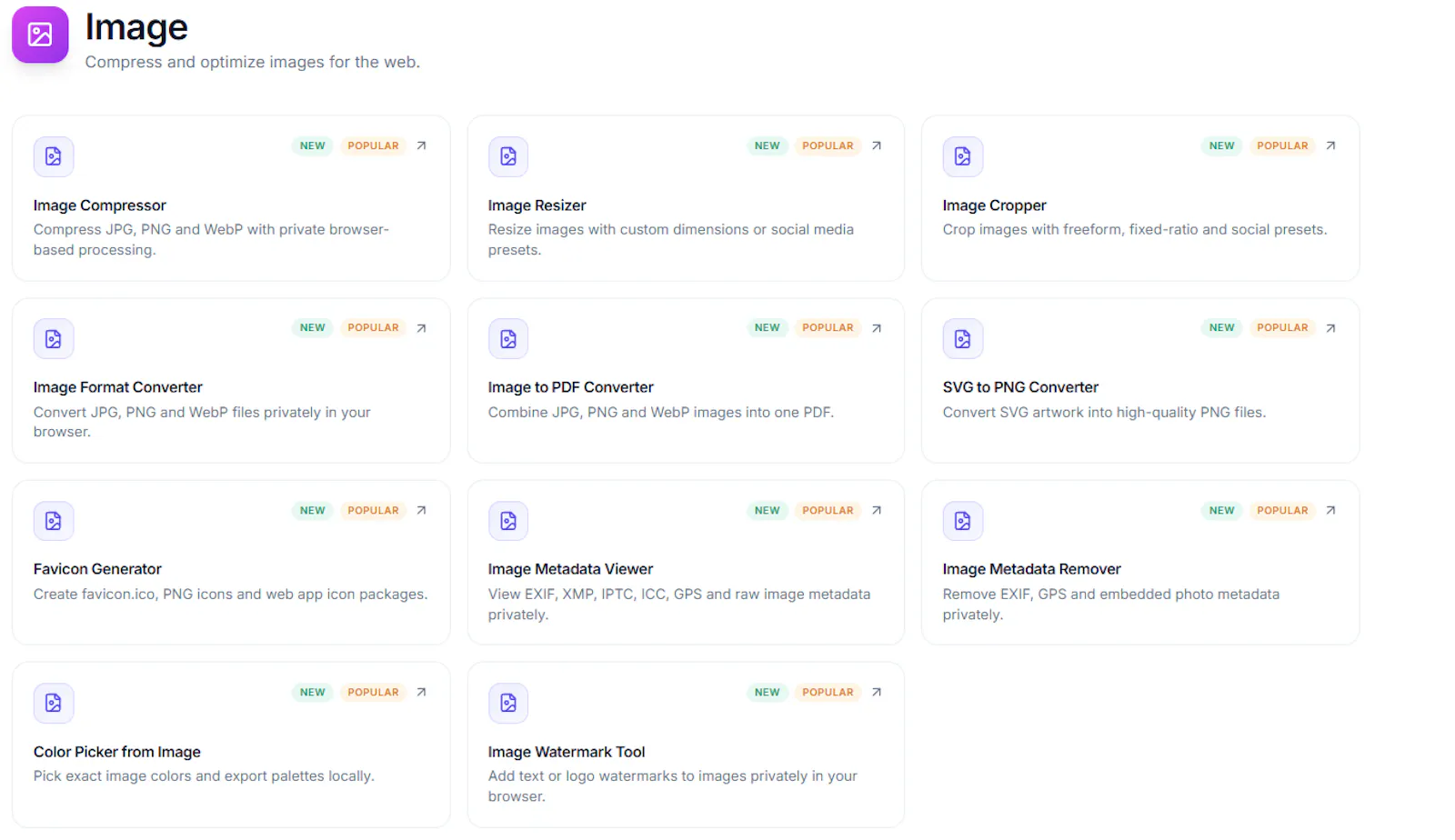
Task: Click the POPULAR badge on Image Watermark Tool
Action: click(x=828, y=692)
